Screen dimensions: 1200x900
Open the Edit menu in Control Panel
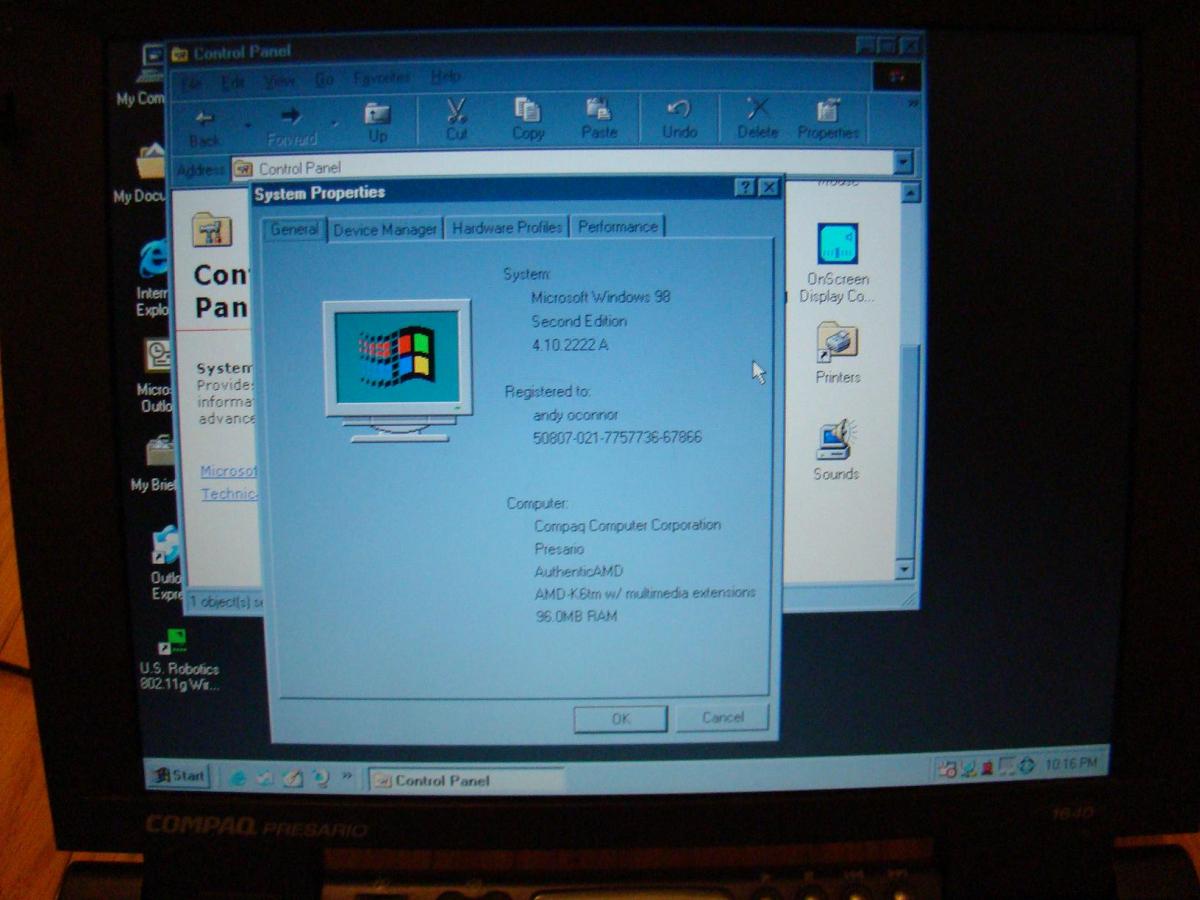pos(233,81)
